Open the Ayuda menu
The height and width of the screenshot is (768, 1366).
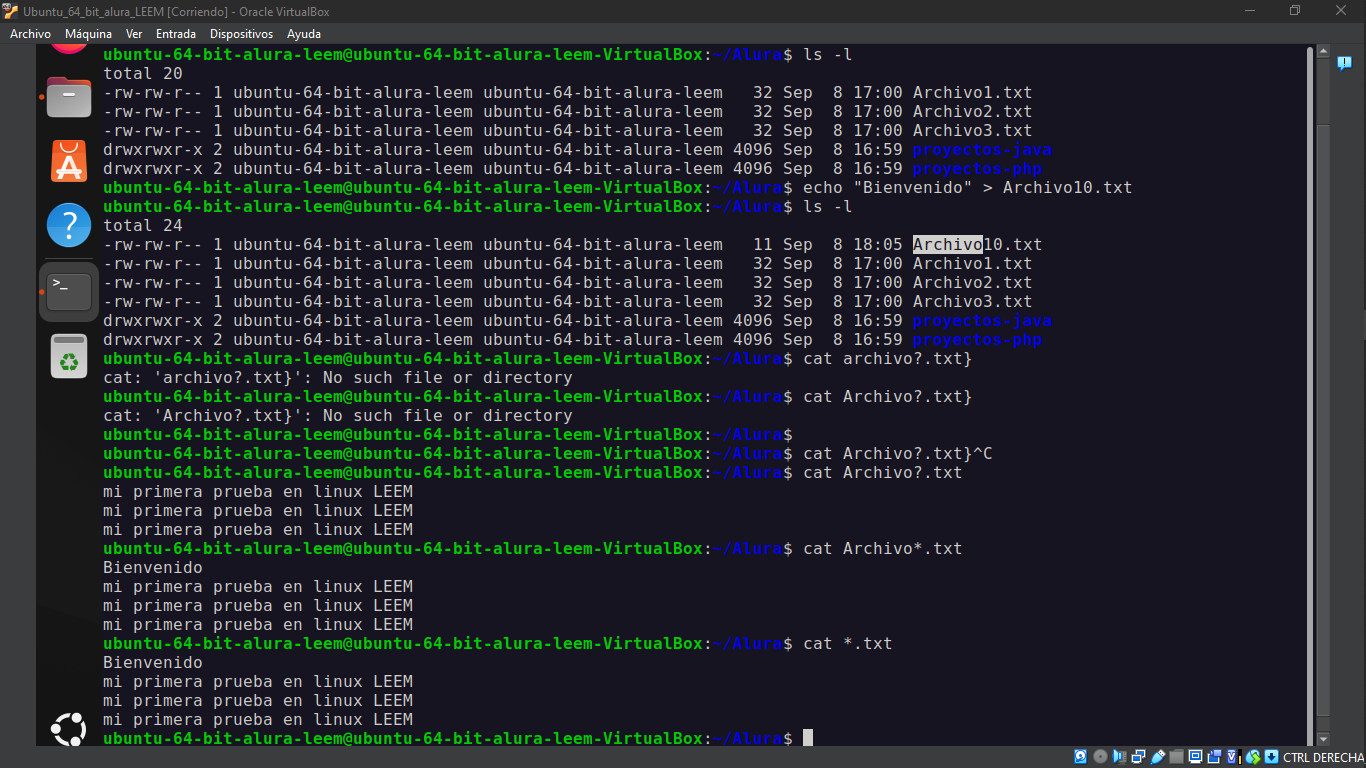click(x=304, y=34)
